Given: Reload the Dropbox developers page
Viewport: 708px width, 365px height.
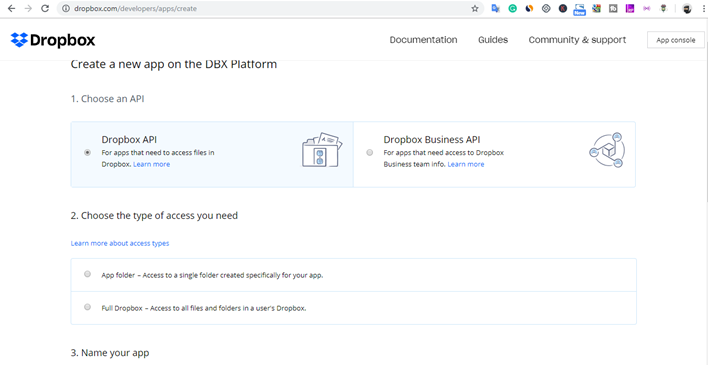Looking at the screenshot, I should [x=45, y=9].
